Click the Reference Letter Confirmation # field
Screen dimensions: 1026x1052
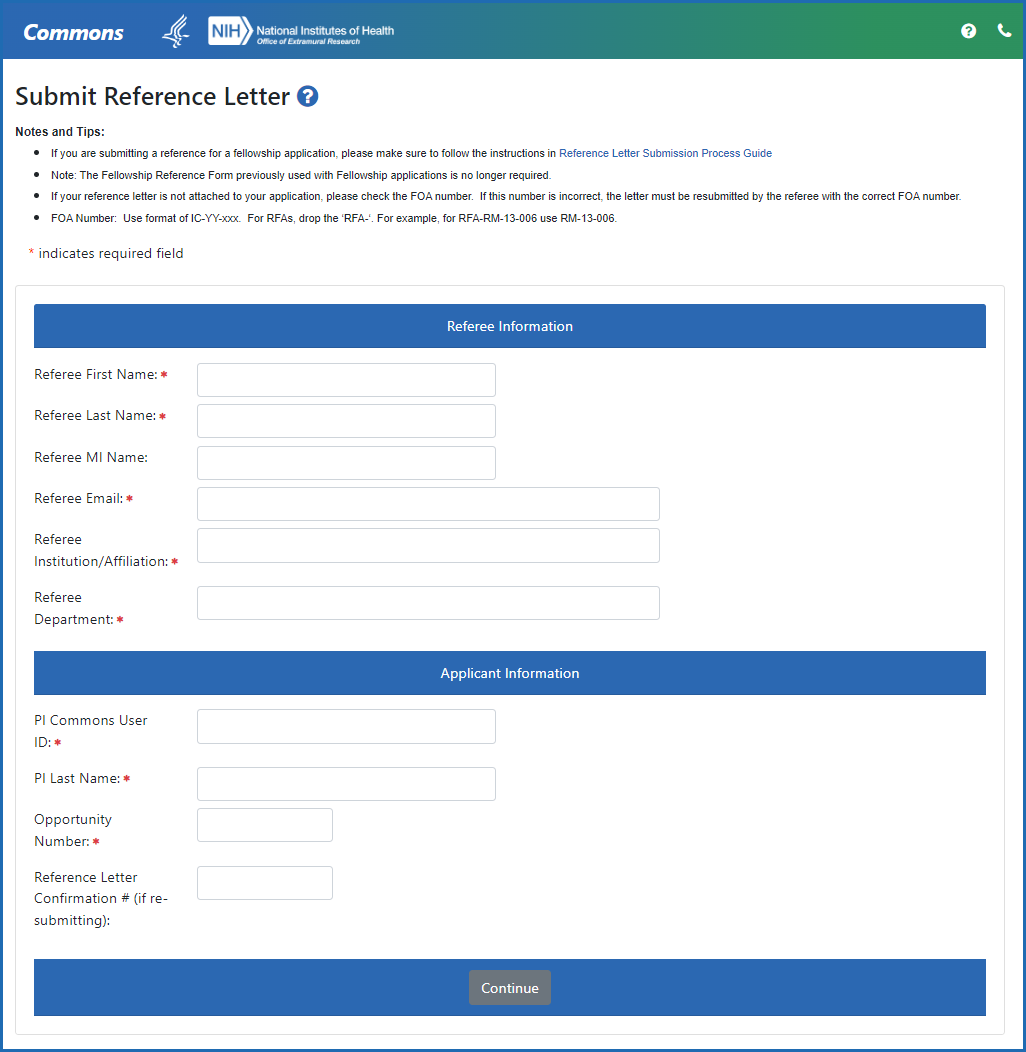[265, 883]
